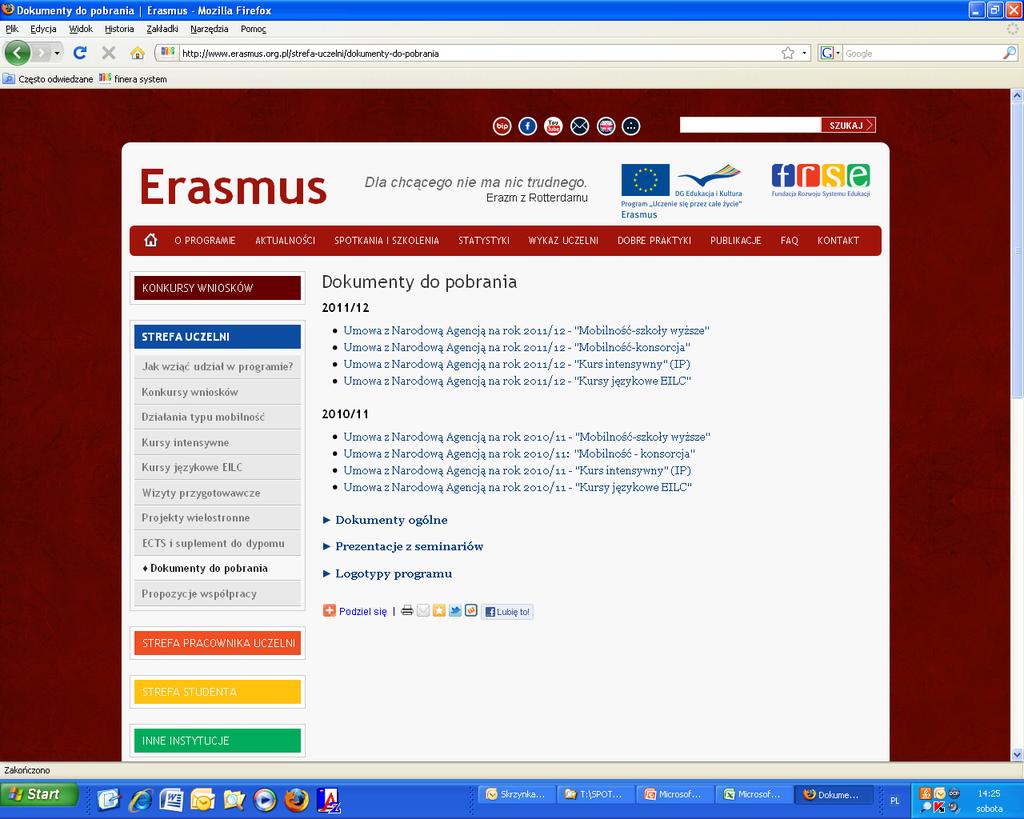The image size is (1024, 819).
Task: Open the address bar history dropdown arrow
Action: pyautogui.click(x=805, y=53)
